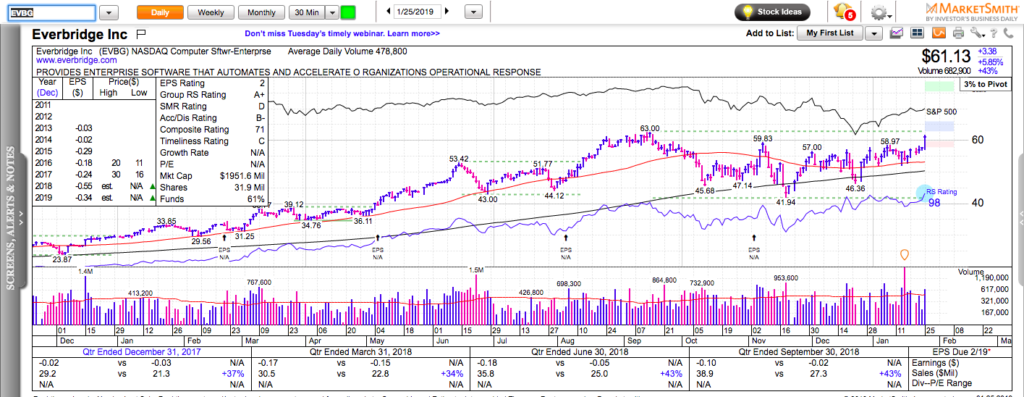Screen dimensions: 1024x397
Task: Click the blue zone swatch right of chart
Action: point(940,126)
